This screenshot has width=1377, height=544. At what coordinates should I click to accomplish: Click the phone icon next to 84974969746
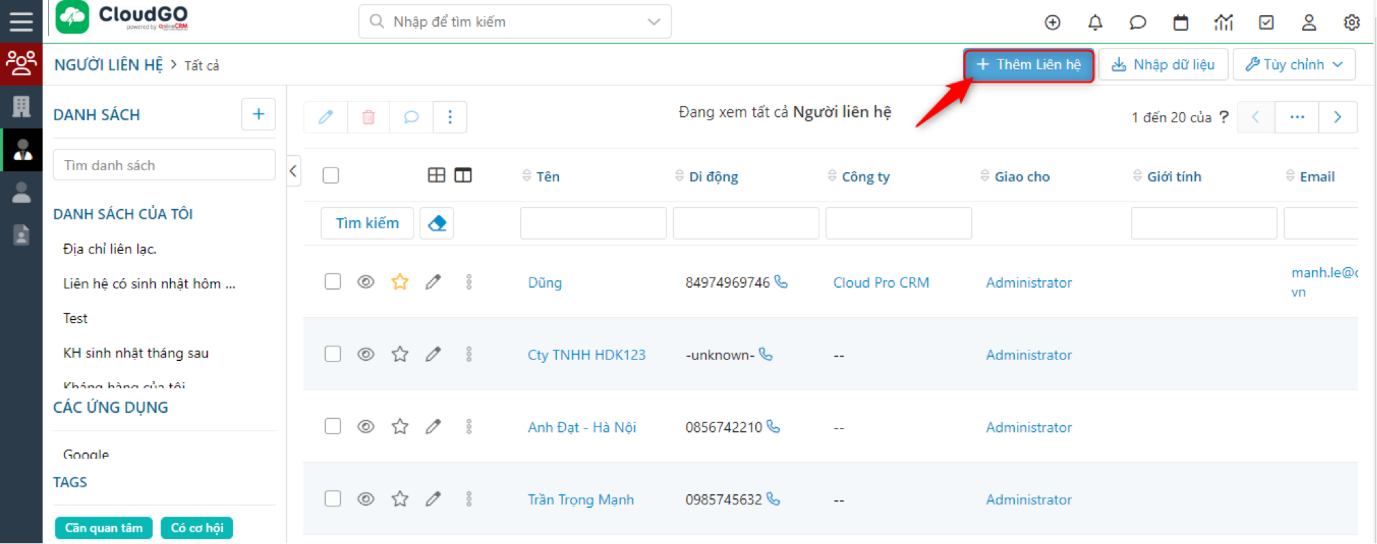pyautogui.click(x=781, y=283)
